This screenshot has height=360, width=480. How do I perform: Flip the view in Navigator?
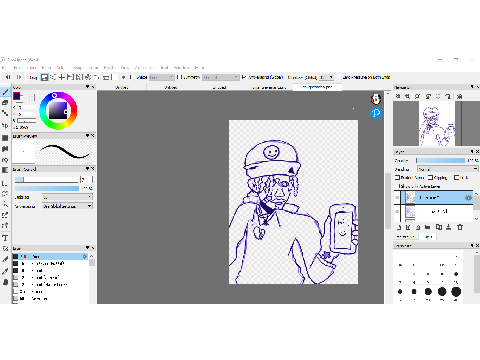[460, 96]
